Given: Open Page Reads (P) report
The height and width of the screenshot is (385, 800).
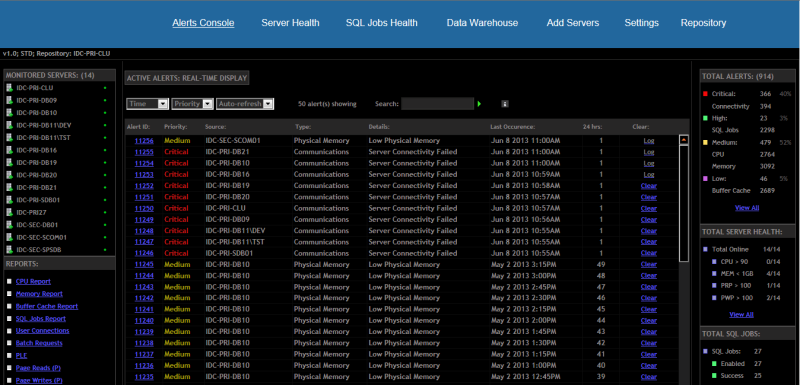Looking at the screenshot, I should (38, 368).
